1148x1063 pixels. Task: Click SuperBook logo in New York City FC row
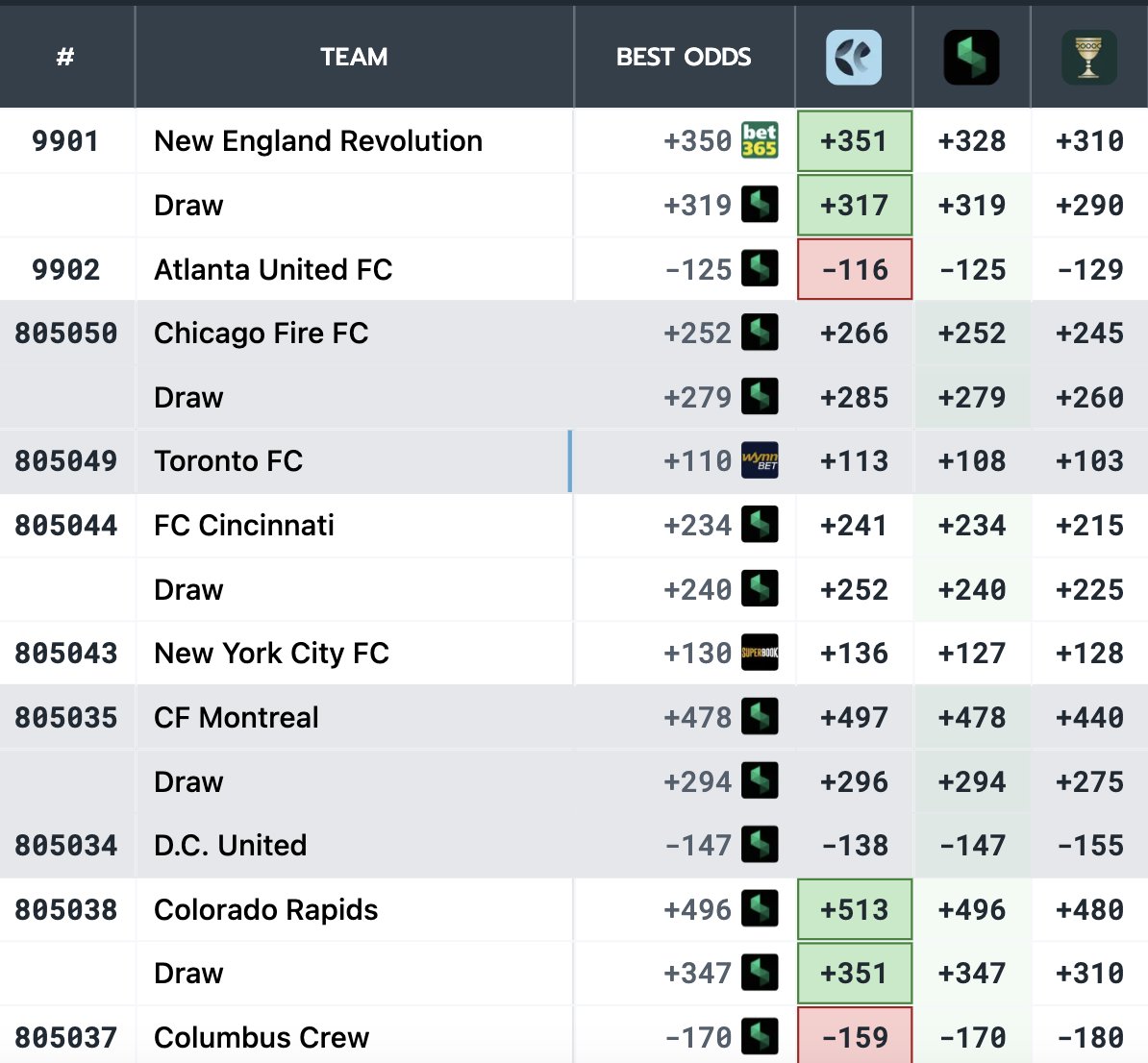coord(760,653)
